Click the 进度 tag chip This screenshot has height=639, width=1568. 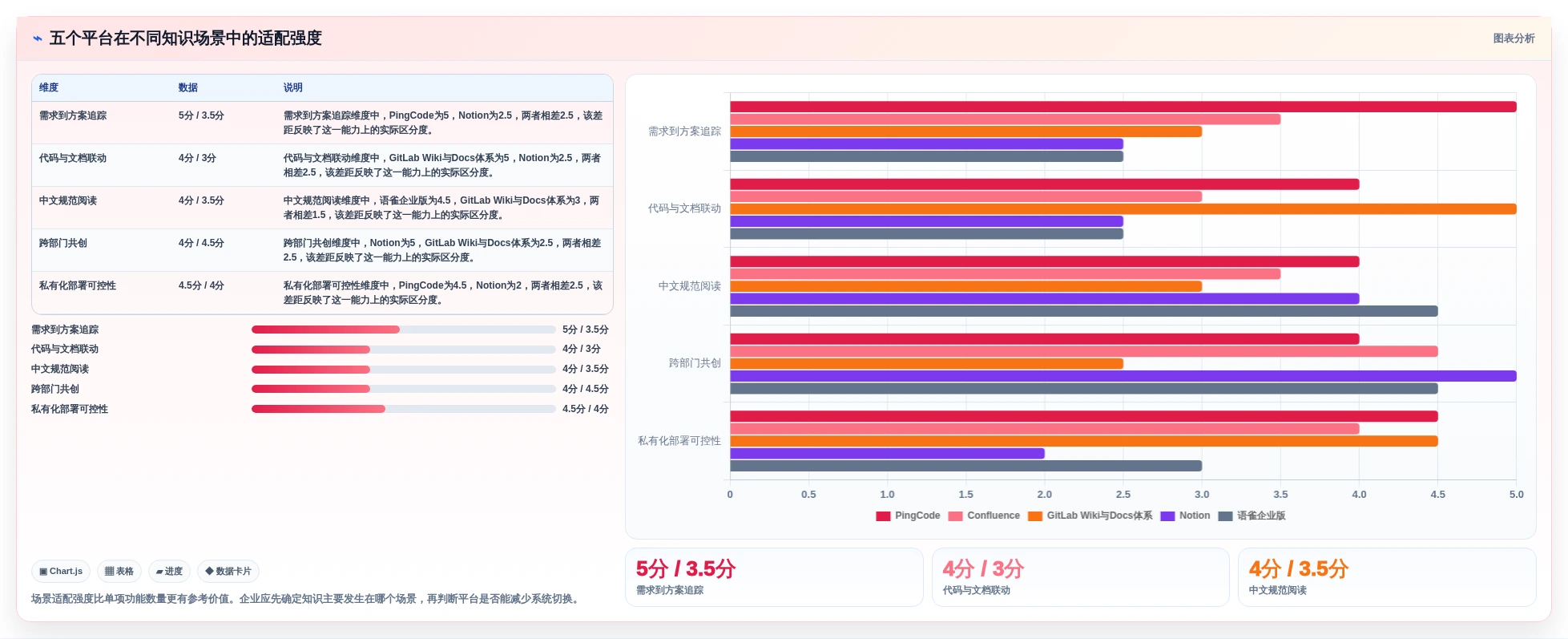click(x=169, y=572)
